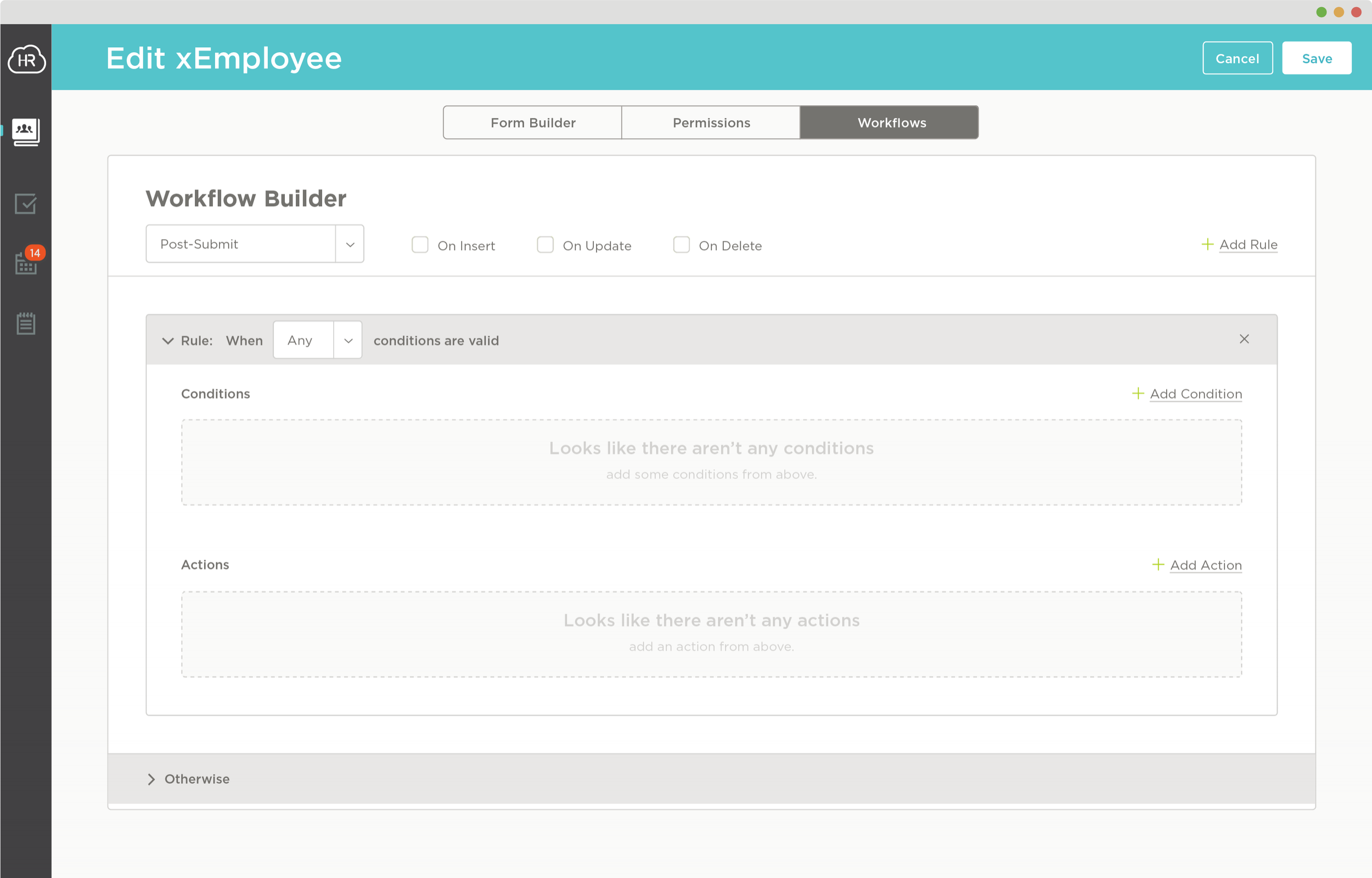Tick the On Delete checkbox

pyautogui.click(x=681, y=245)
